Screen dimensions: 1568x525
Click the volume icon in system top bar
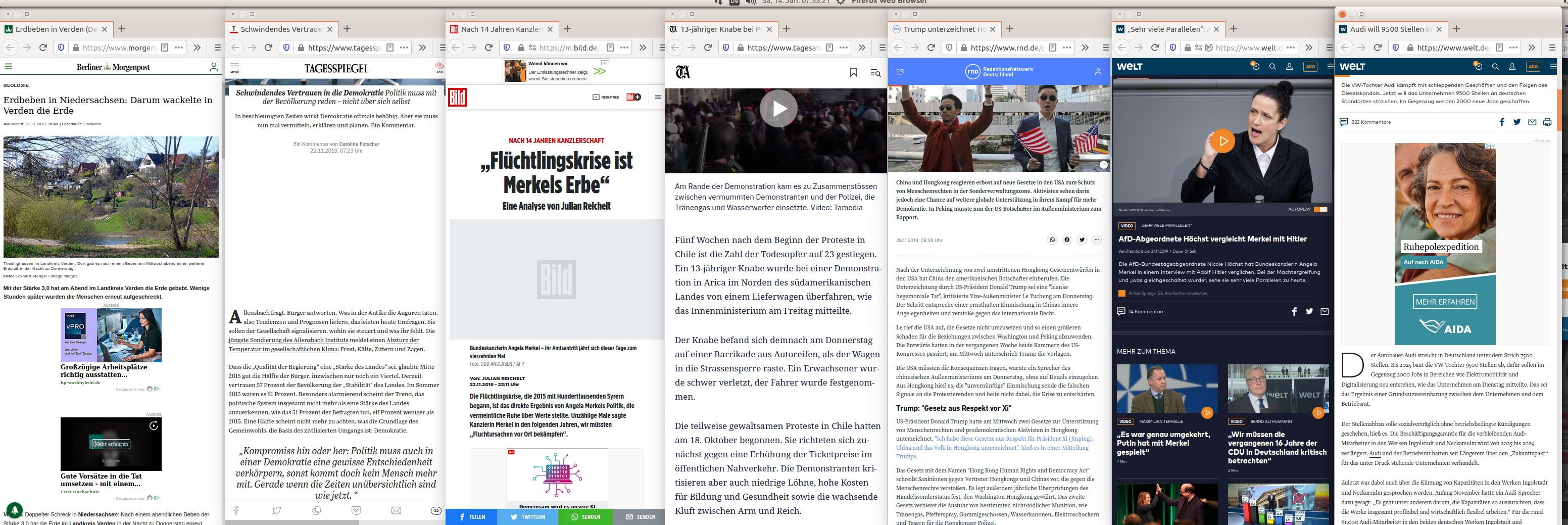pos(751,2)
